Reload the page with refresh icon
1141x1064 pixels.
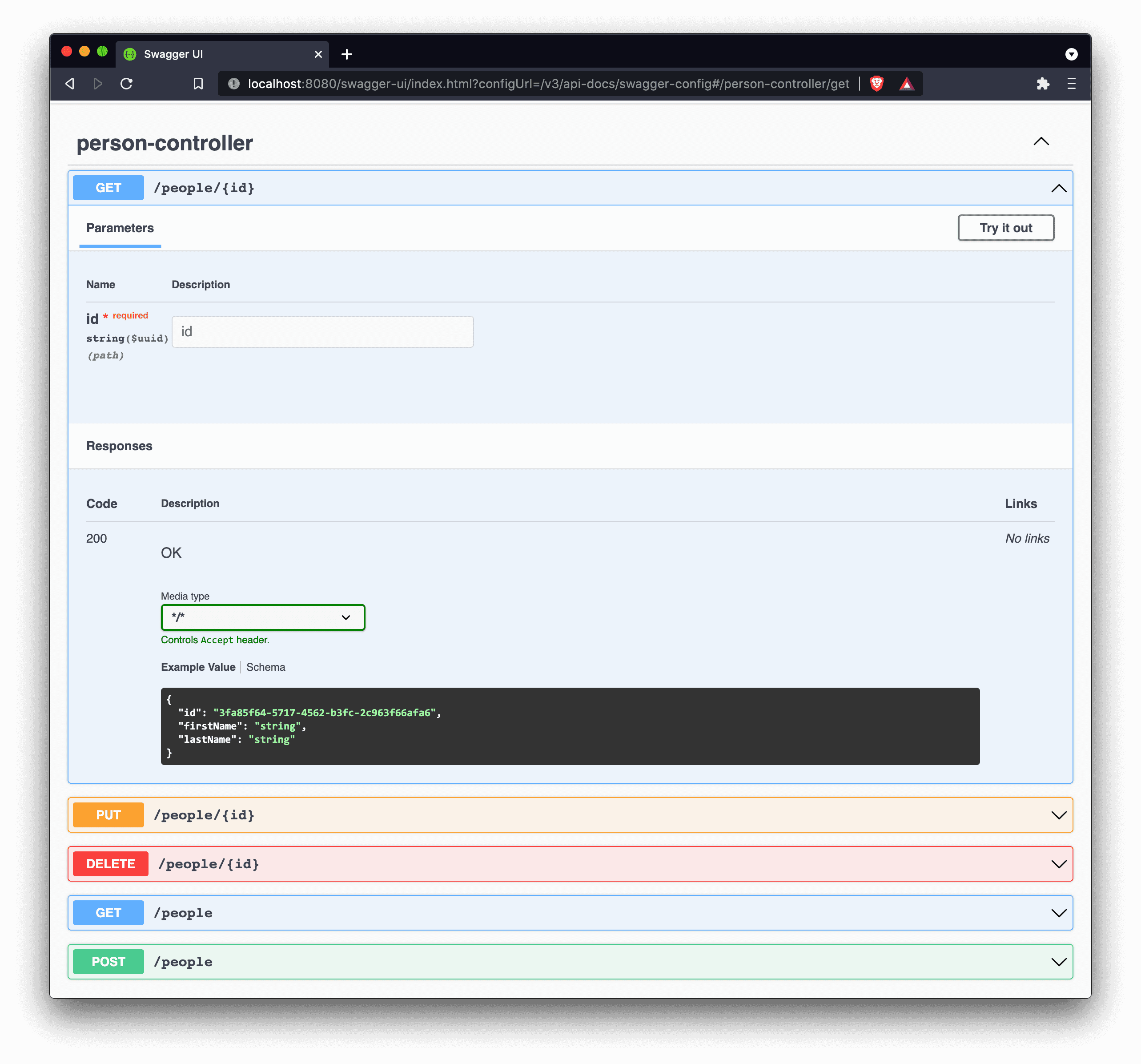(x=126, y=84)
